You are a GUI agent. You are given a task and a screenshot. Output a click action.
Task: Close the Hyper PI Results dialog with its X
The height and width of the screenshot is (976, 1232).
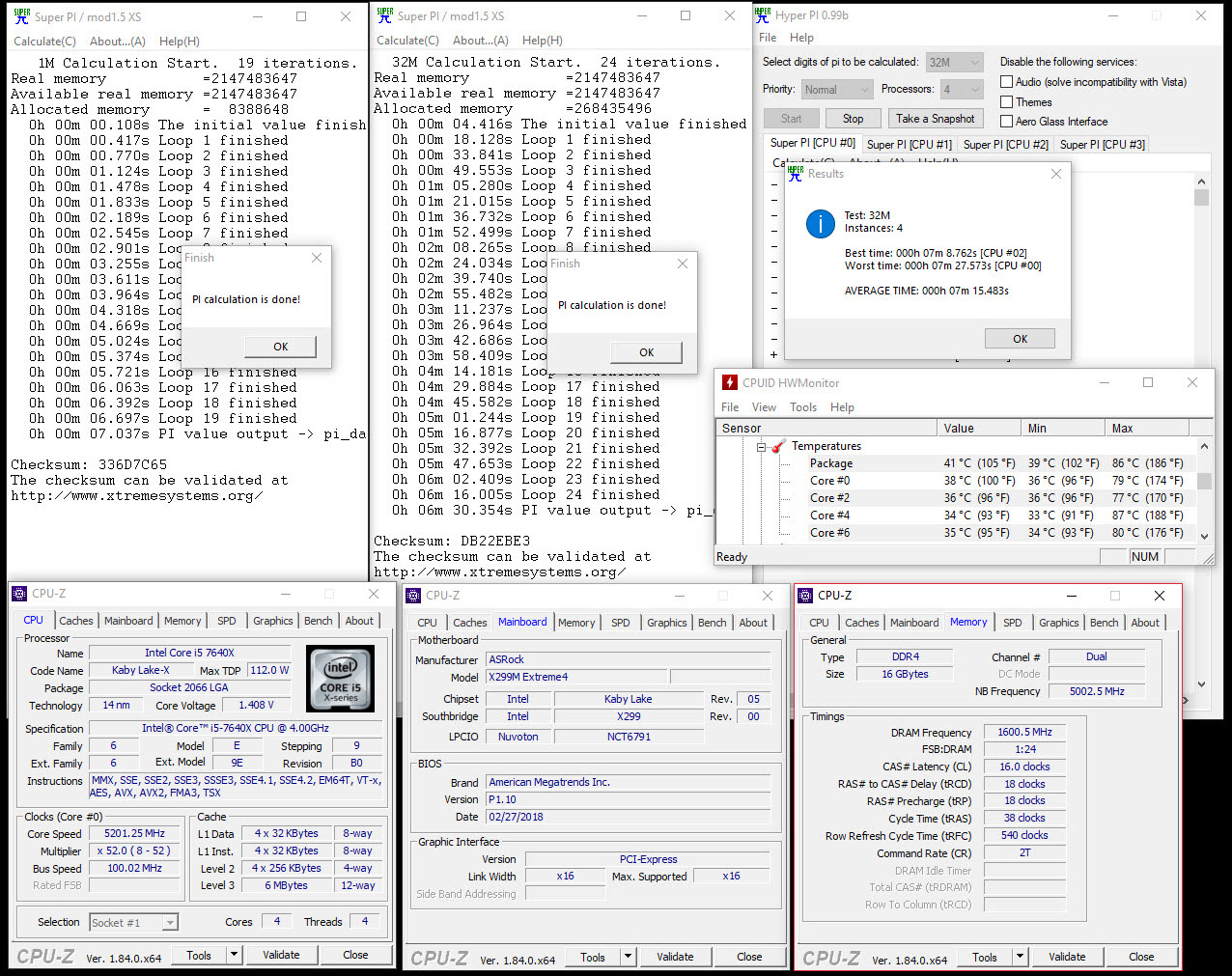click(x=1055, y=174)
